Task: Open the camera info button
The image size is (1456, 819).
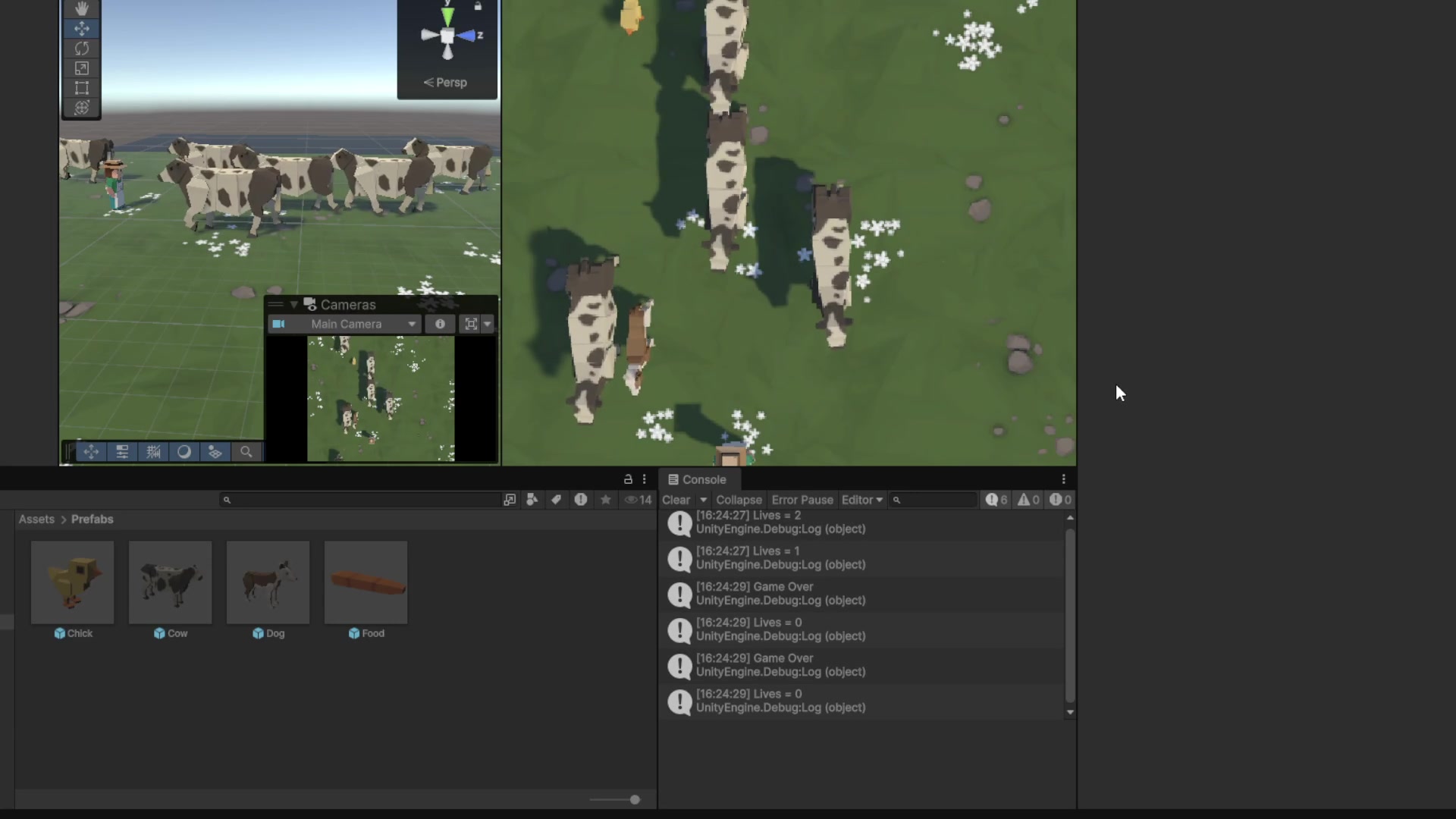Action: tap(440, 324)
